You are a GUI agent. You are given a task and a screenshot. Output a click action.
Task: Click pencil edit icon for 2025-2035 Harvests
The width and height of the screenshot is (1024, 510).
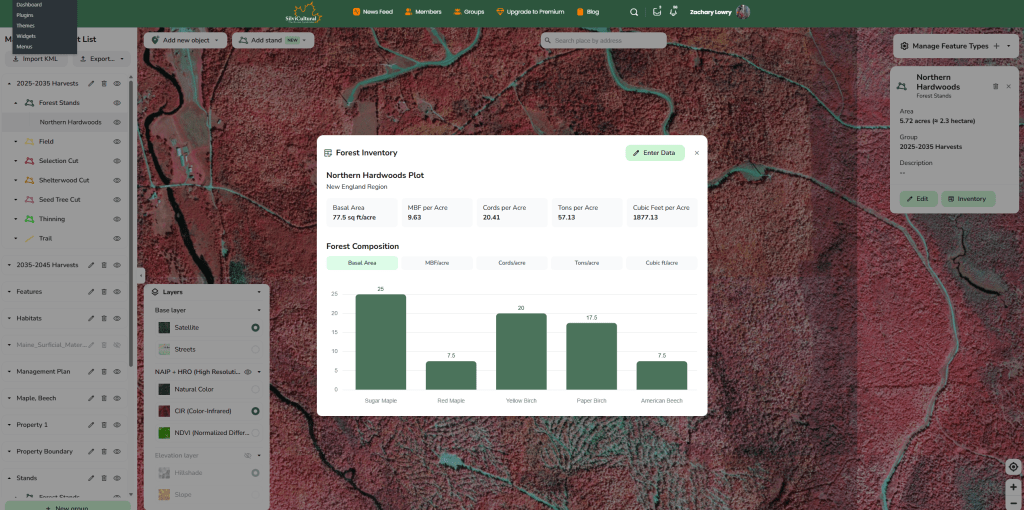pos(91,83)
